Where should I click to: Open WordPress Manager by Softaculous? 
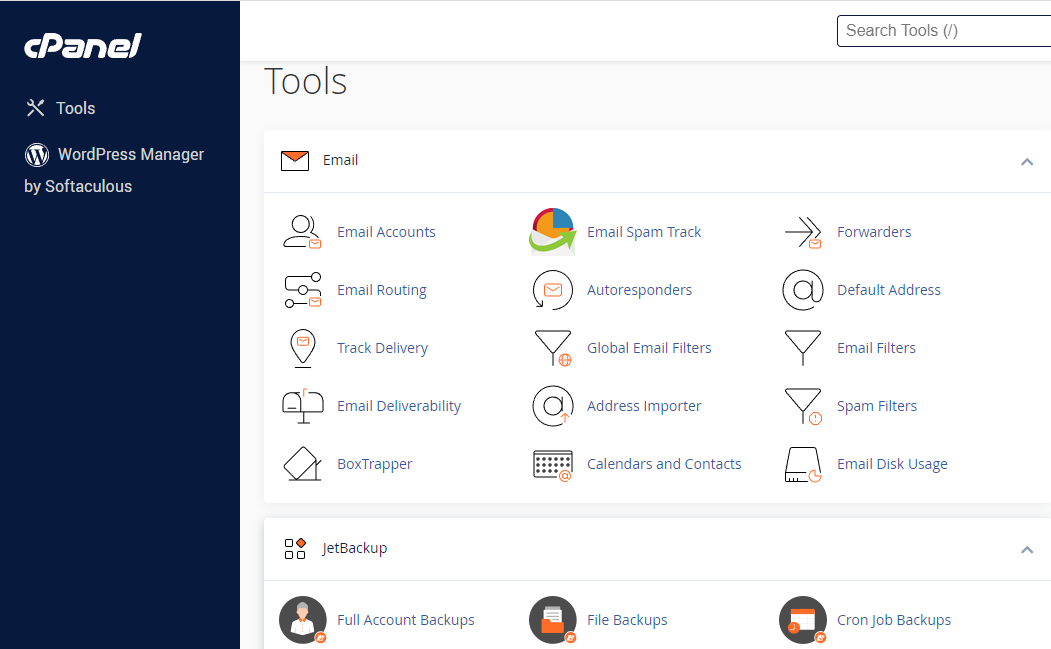click(x=114, y=170)
